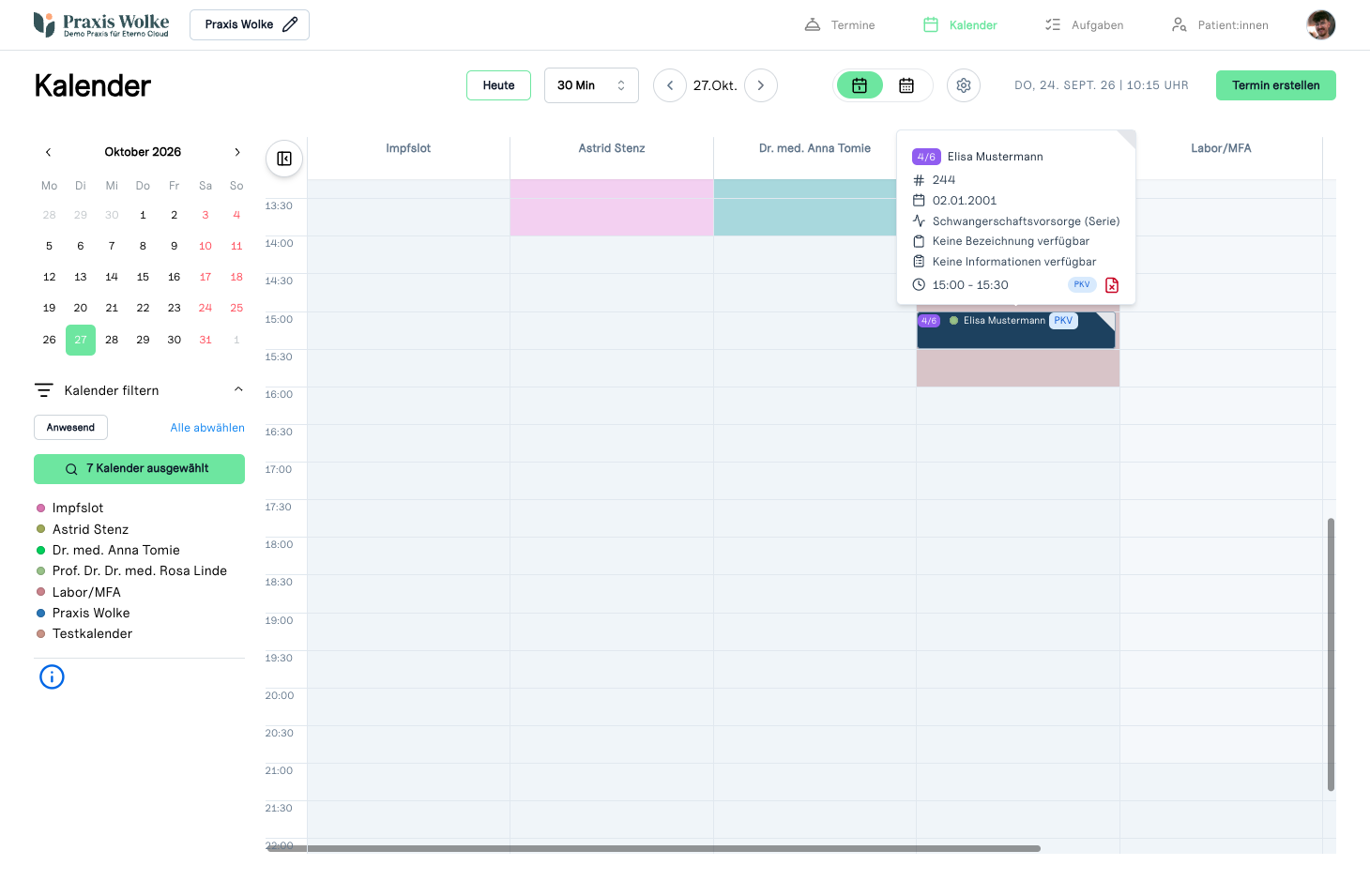Screen dimensions: 1370x896
Task: Click the edit pencil icon beside Praxis Wolke
Action: point(290,24)
